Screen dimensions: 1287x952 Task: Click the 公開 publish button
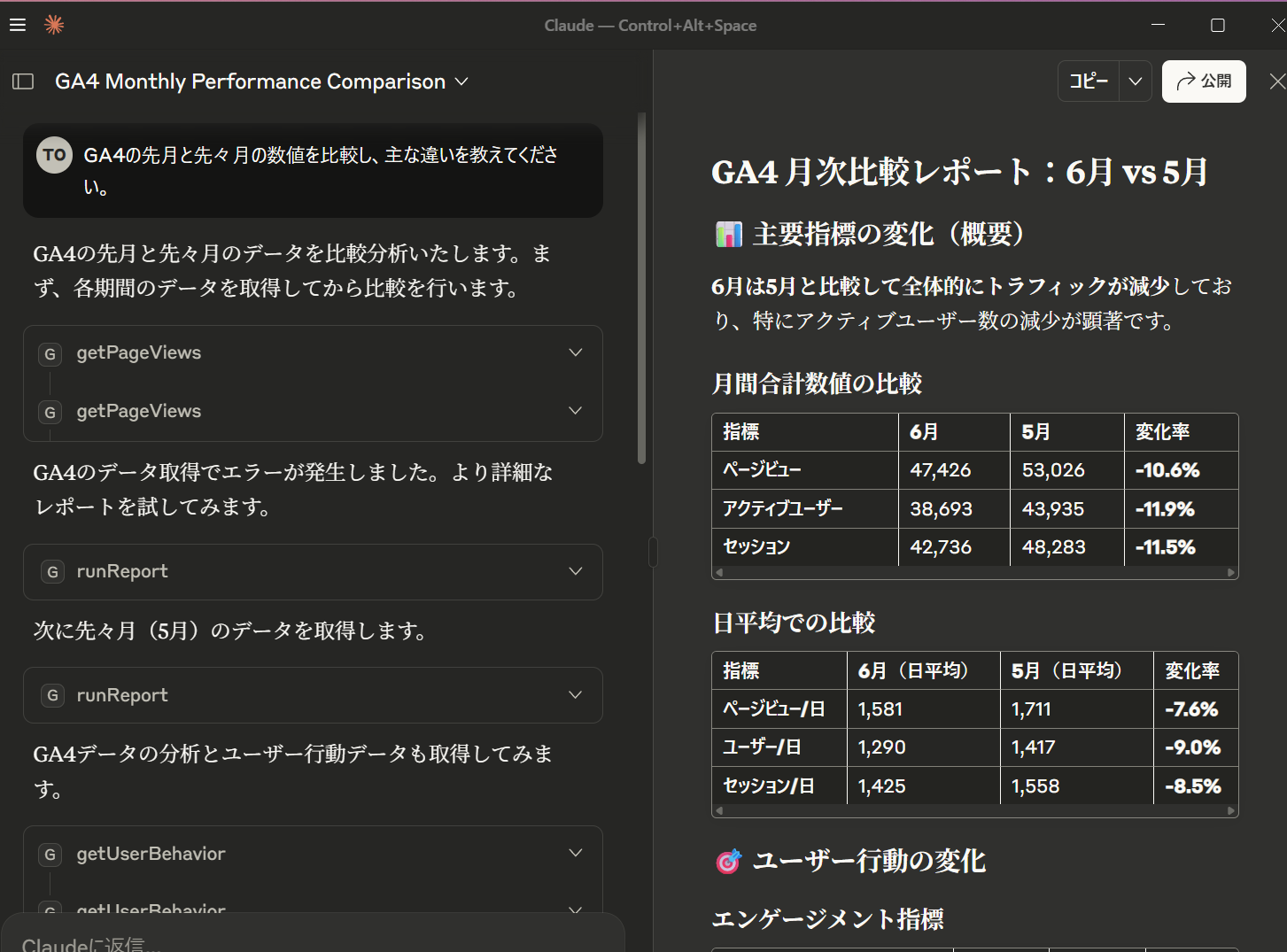pyautogui.click(x=1203, y=81)
